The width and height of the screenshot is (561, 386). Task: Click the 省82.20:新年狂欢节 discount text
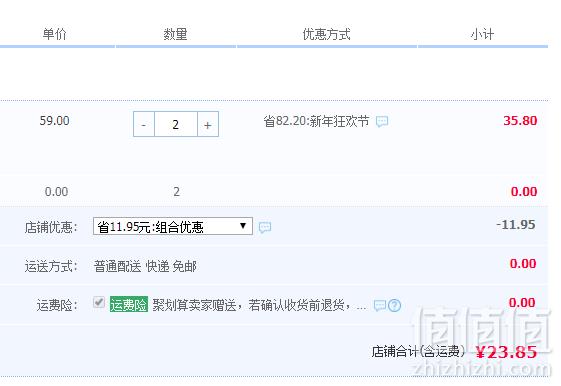(316, 121)
